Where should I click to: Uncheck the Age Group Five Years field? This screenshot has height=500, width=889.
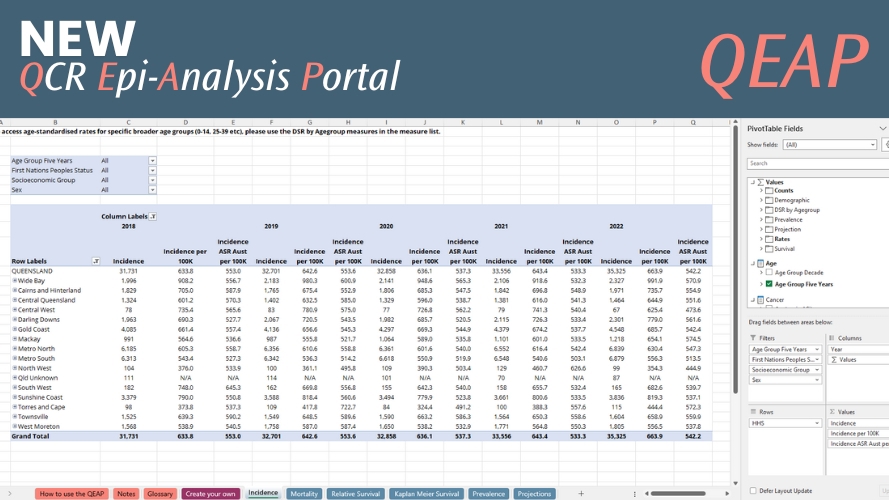[x=769, y=284]
